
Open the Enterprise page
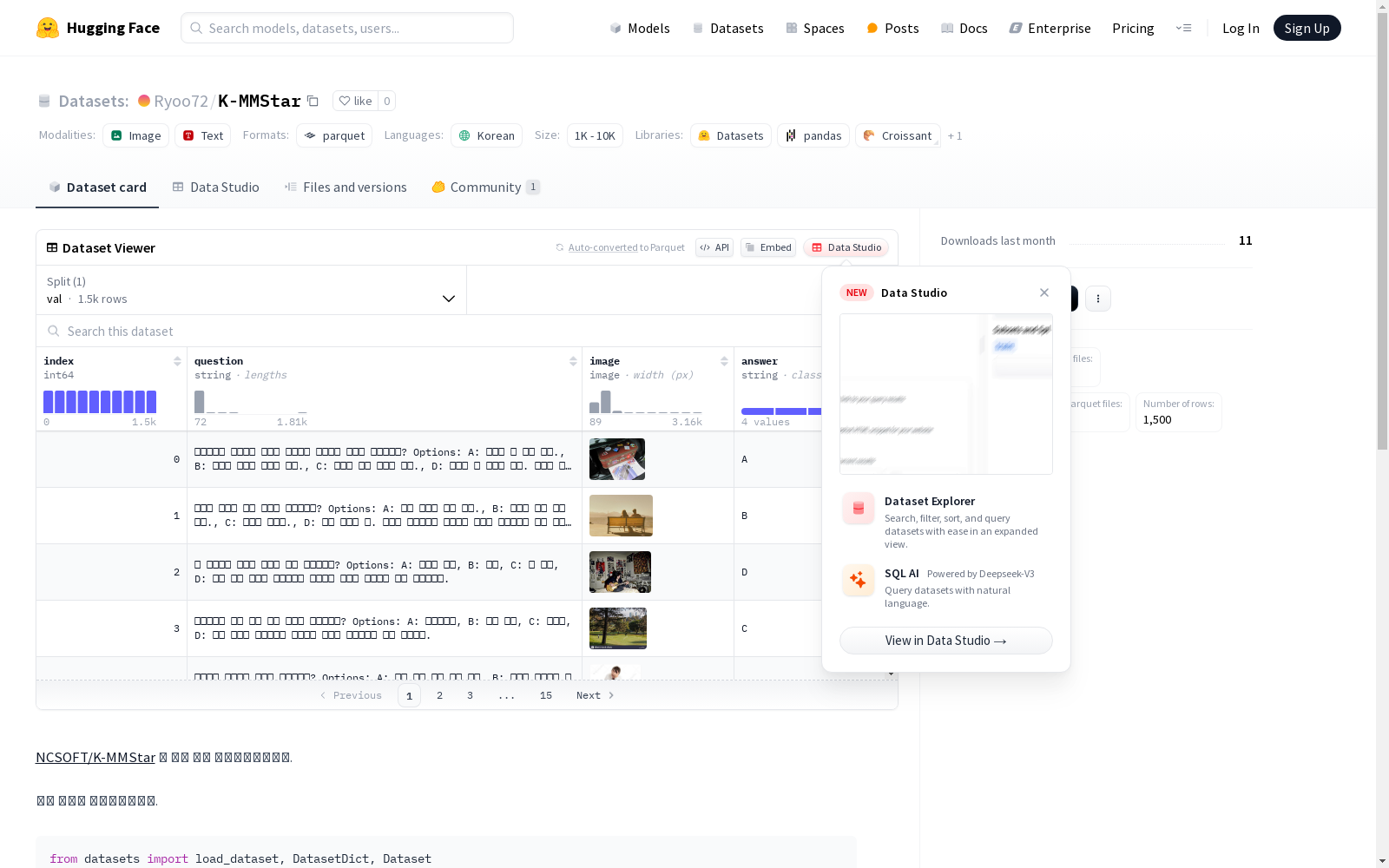(x=1050, y=28)
